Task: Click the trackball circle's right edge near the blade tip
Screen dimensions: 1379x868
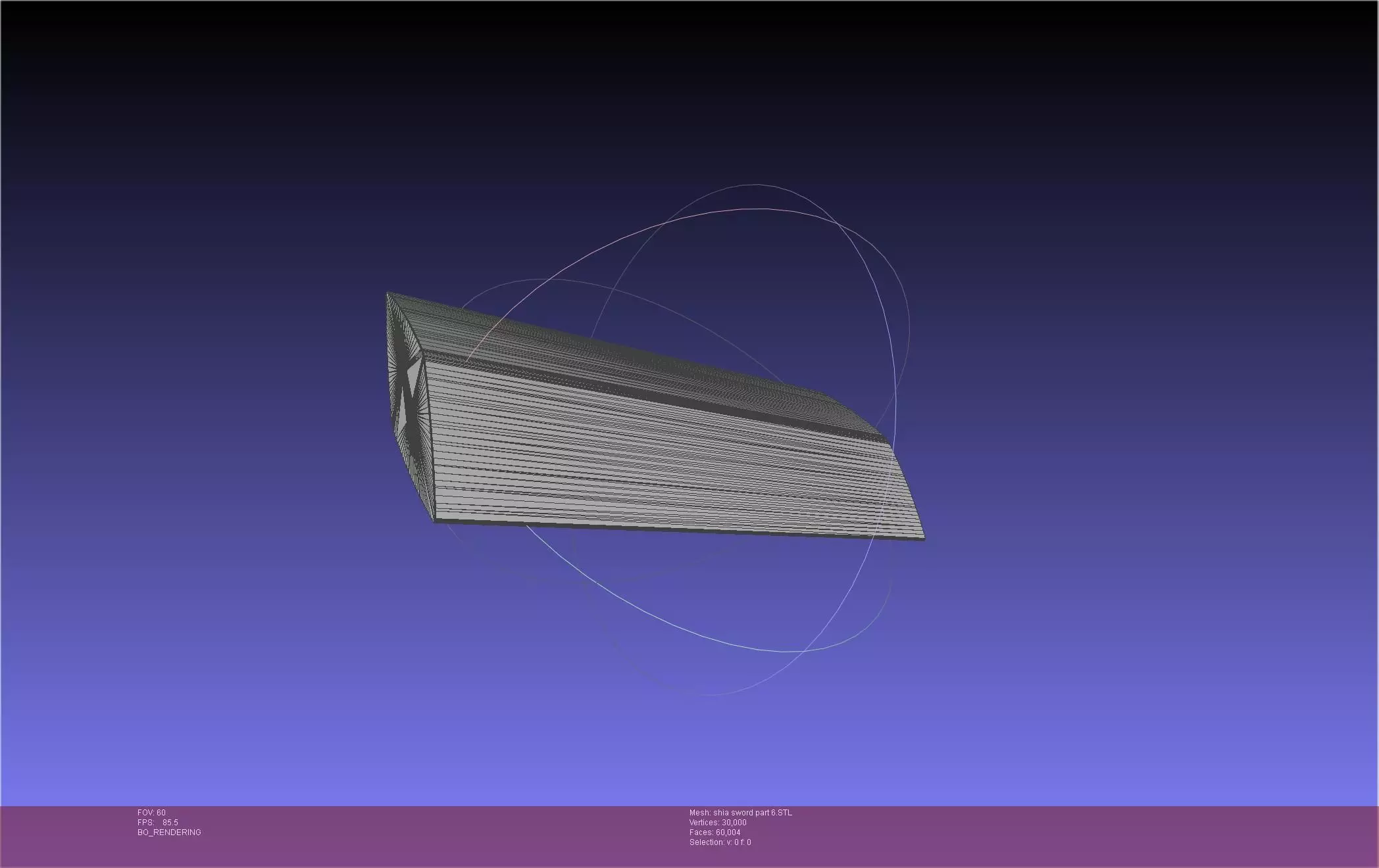Action: point(894,401)
